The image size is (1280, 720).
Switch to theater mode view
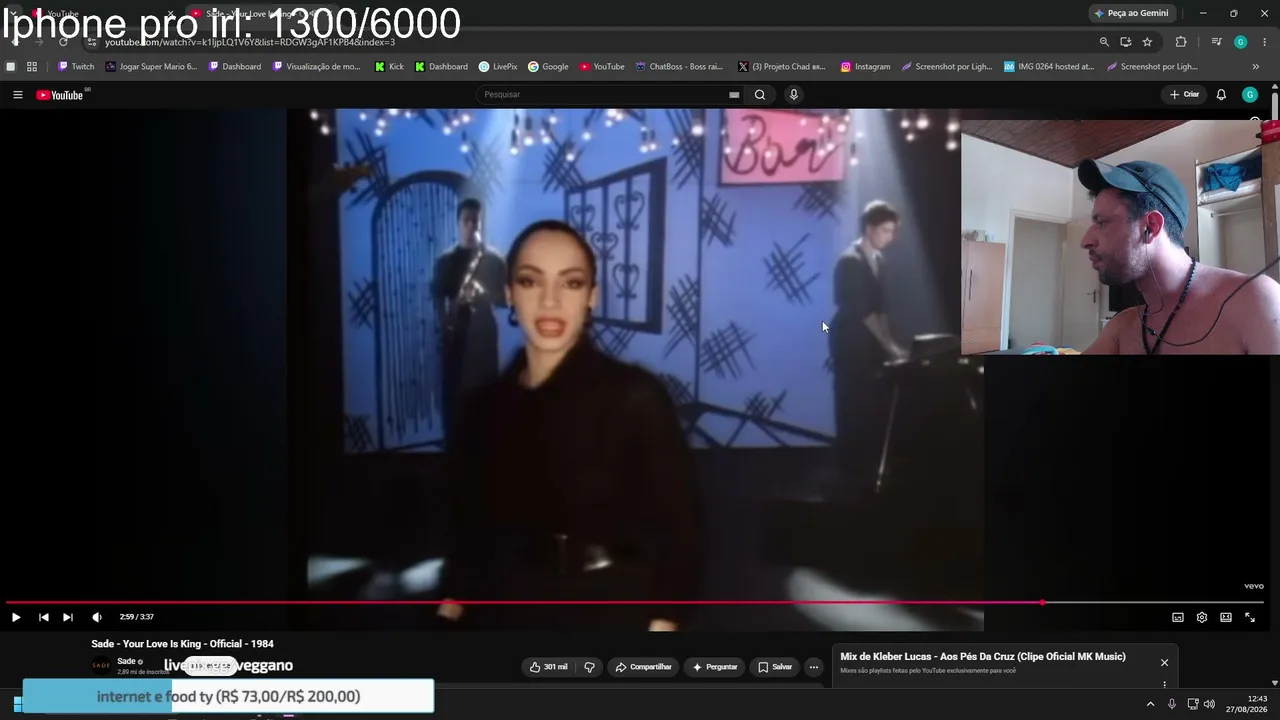(x=1226, y=617)
